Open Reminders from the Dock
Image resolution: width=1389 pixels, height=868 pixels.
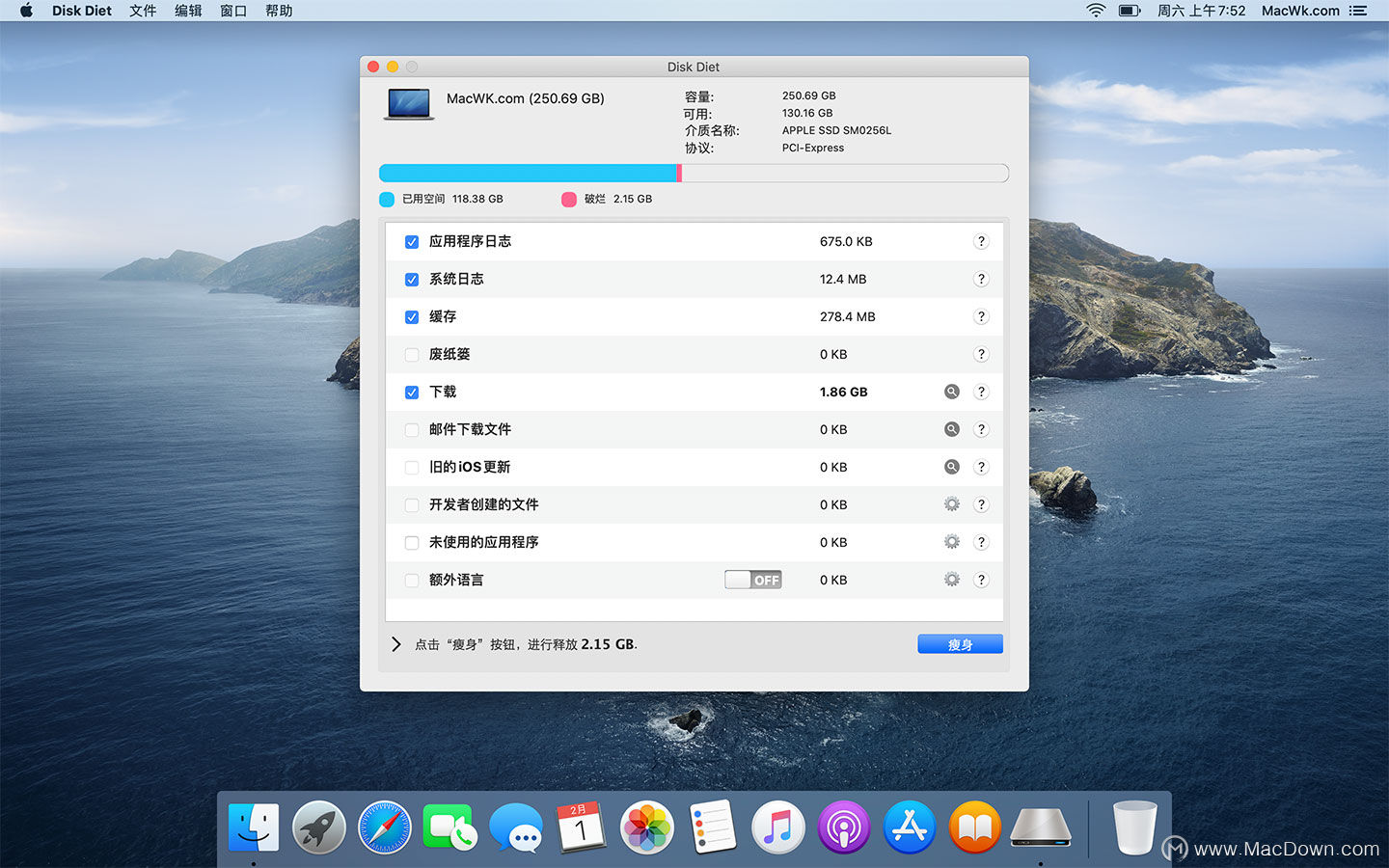pyautogui.click(x=713, y=827)
